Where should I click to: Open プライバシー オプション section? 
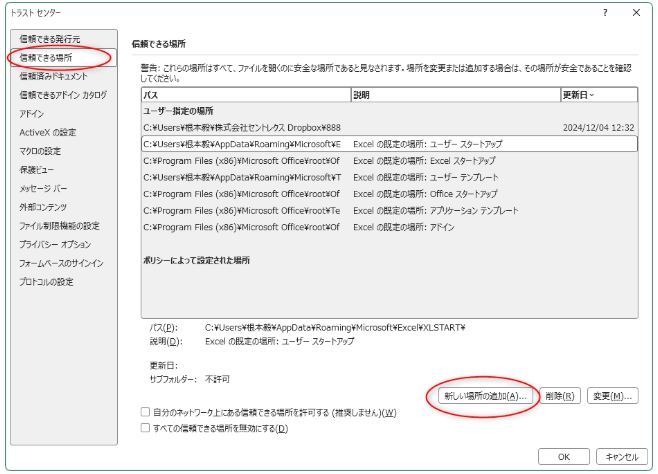coord(55,245)
